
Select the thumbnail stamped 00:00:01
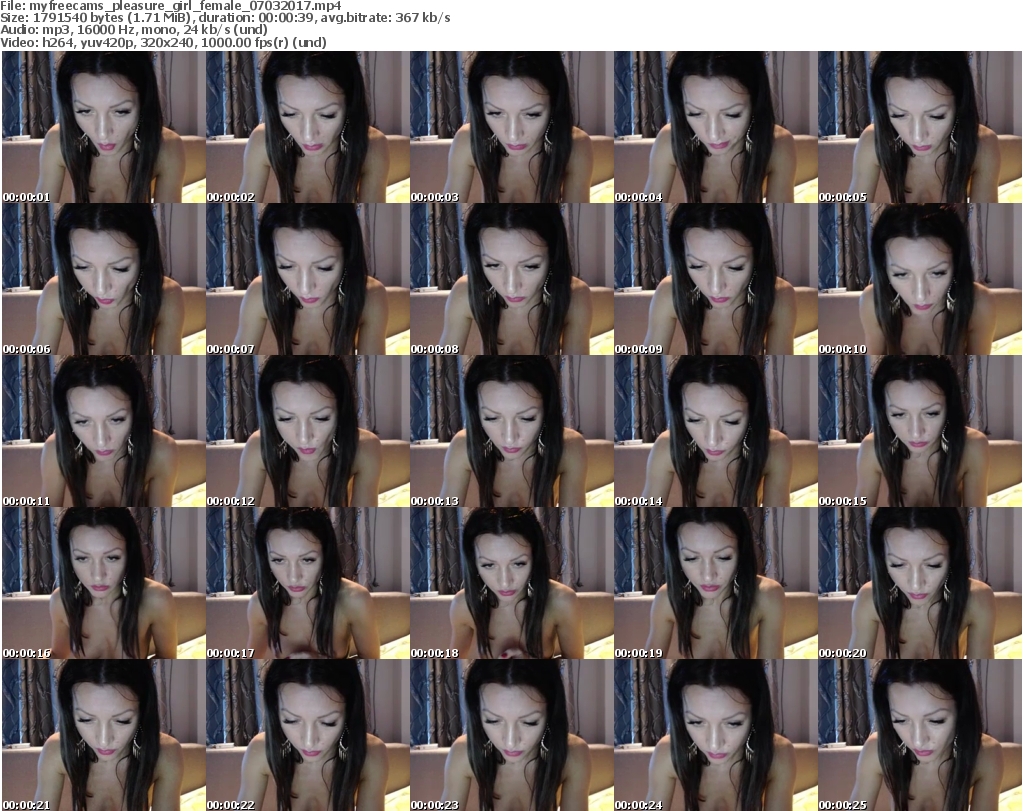coord(104,127)
